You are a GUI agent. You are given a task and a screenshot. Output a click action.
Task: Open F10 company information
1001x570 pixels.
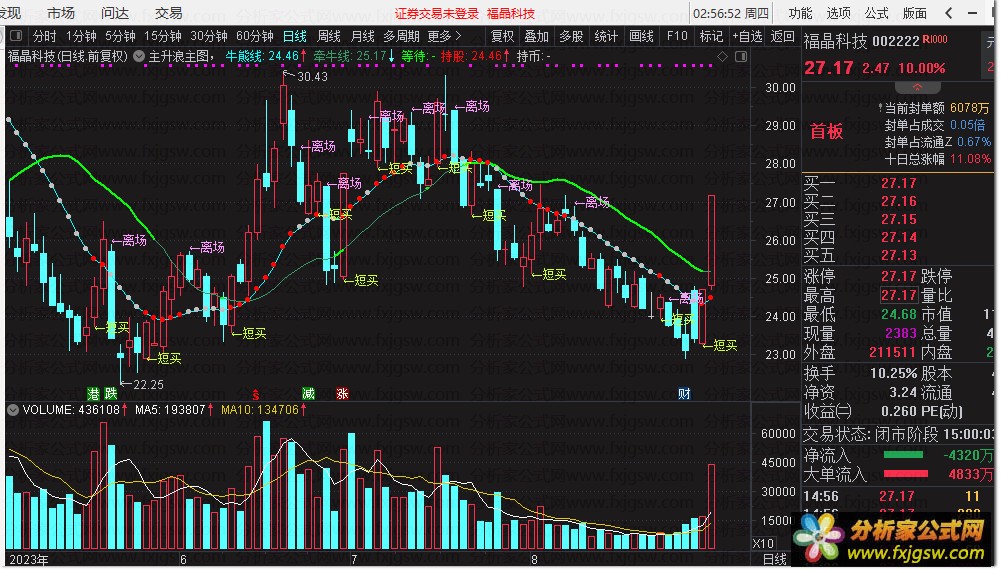[677, 36]
